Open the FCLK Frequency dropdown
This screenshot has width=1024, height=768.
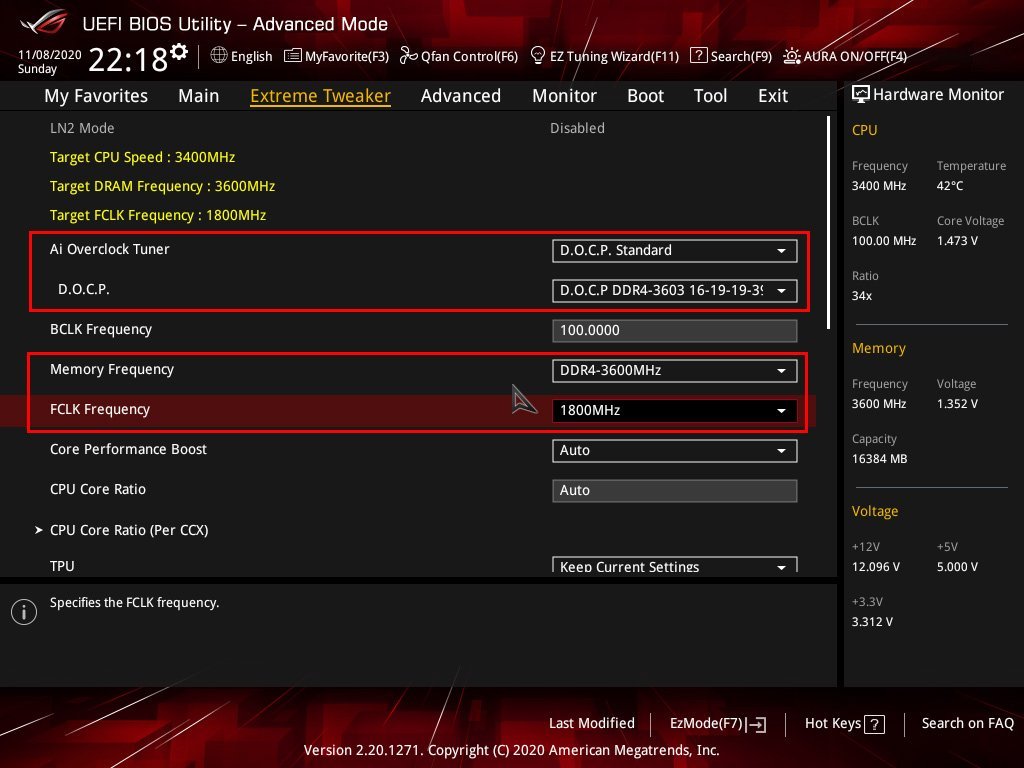[x=675, y=411]
